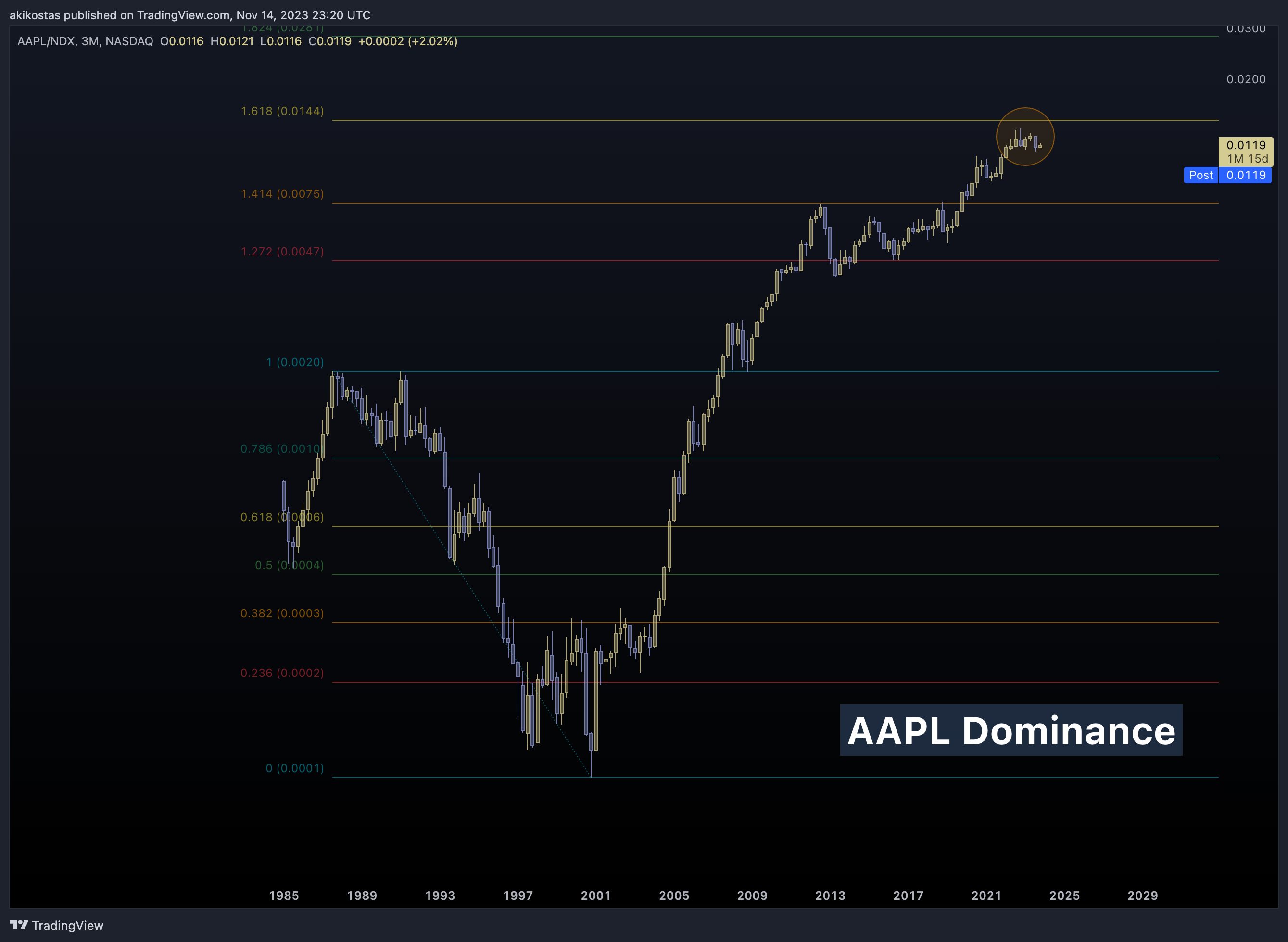Click 'AAPL/NDX, 3M, NASDAQ' symbol legend

tap(85, 42)
